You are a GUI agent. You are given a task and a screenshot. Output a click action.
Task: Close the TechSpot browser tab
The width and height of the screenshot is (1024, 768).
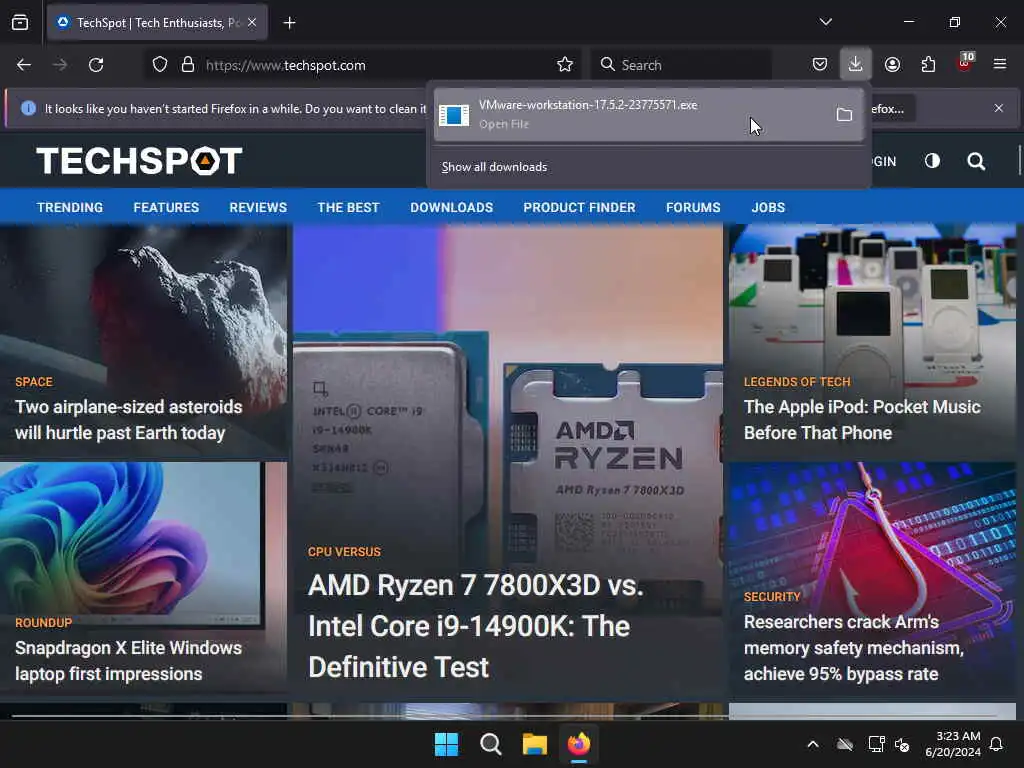[x=252, y=23]
